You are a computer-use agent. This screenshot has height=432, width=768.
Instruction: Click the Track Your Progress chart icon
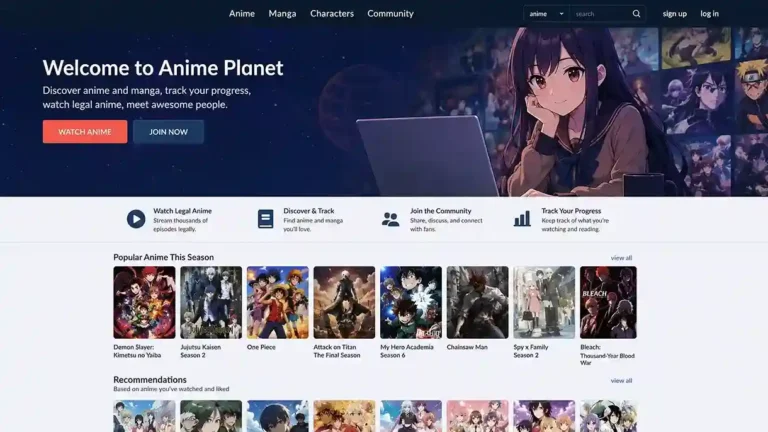522,218
